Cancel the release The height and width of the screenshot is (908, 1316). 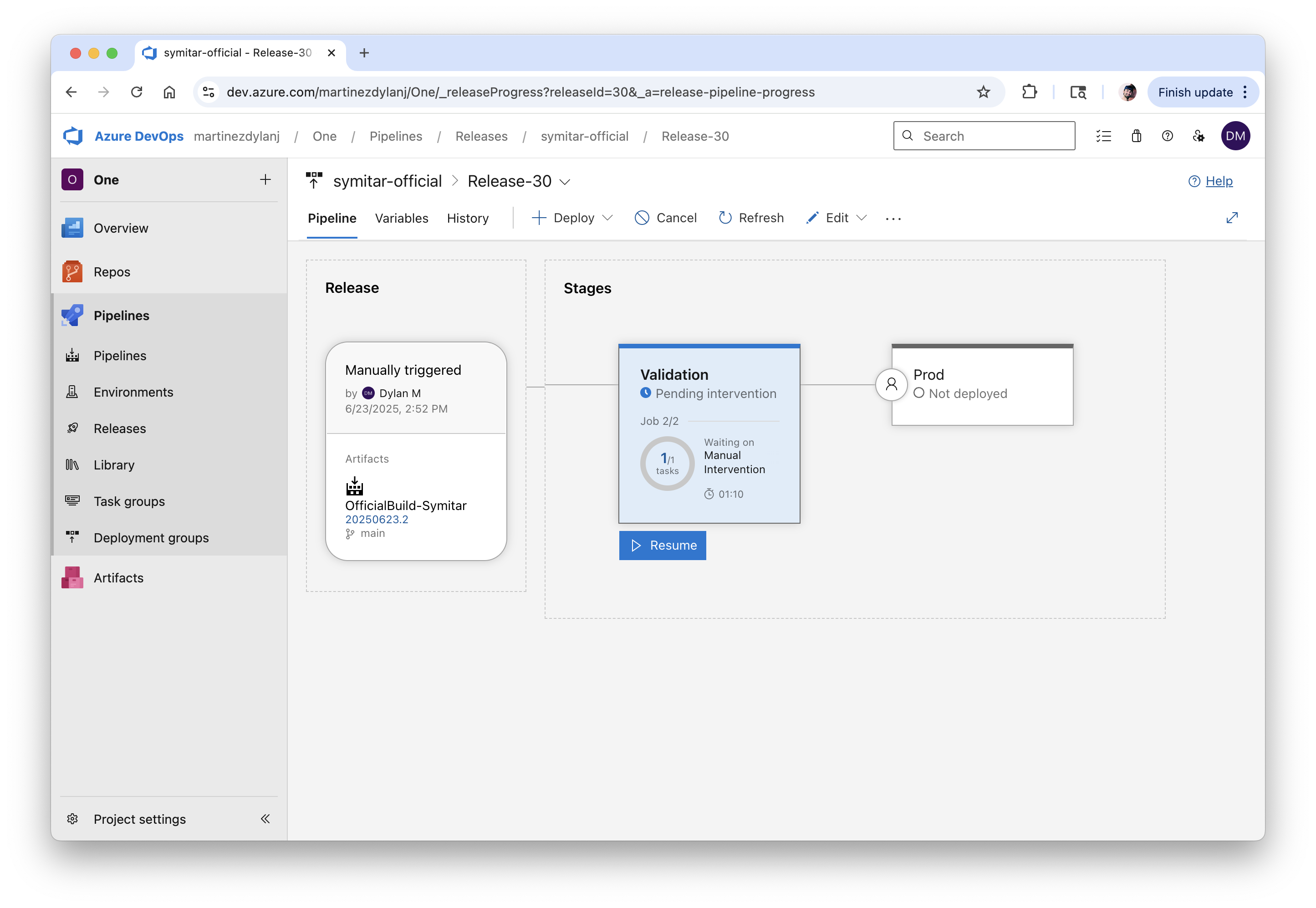[x=666, y=218]
